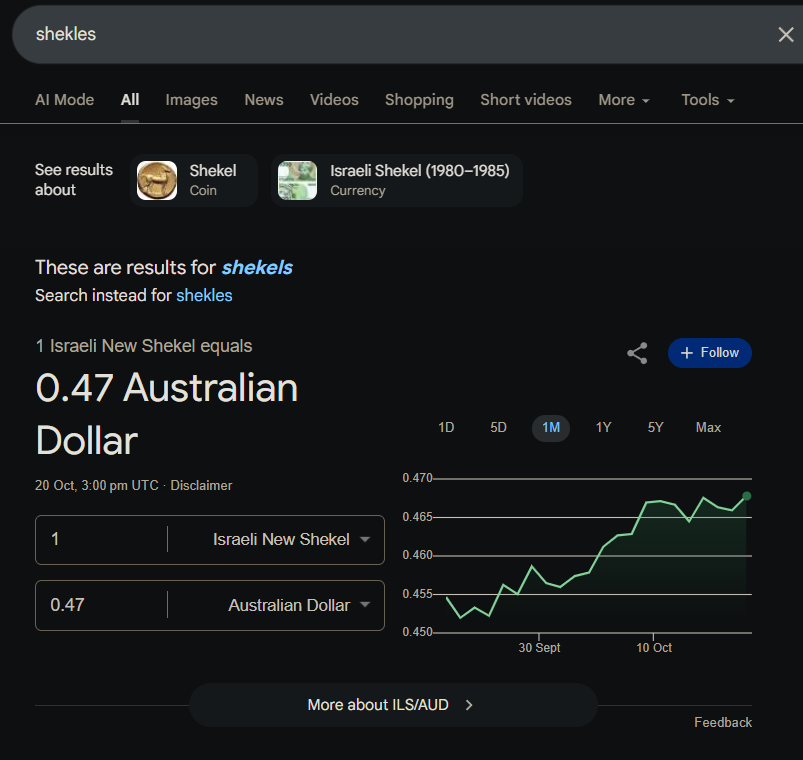Open More about ILS/AUD
This screenshot has width=803, height=760.
393,705
